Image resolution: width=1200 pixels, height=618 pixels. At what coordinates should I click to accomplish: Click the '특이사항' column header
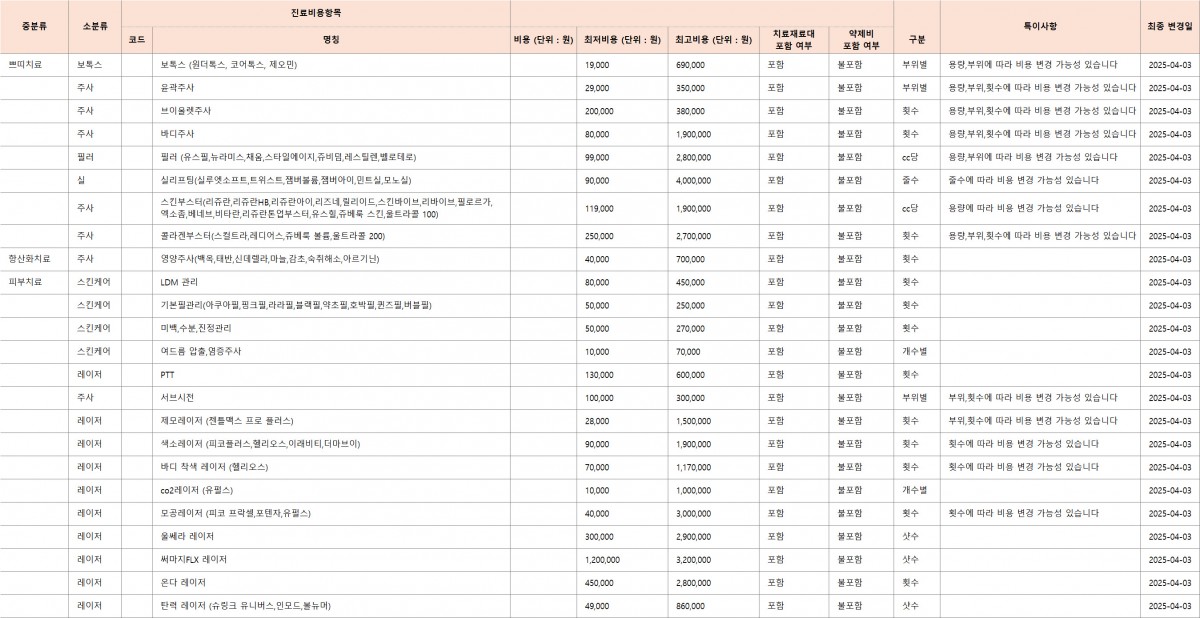pos(1040,26)
